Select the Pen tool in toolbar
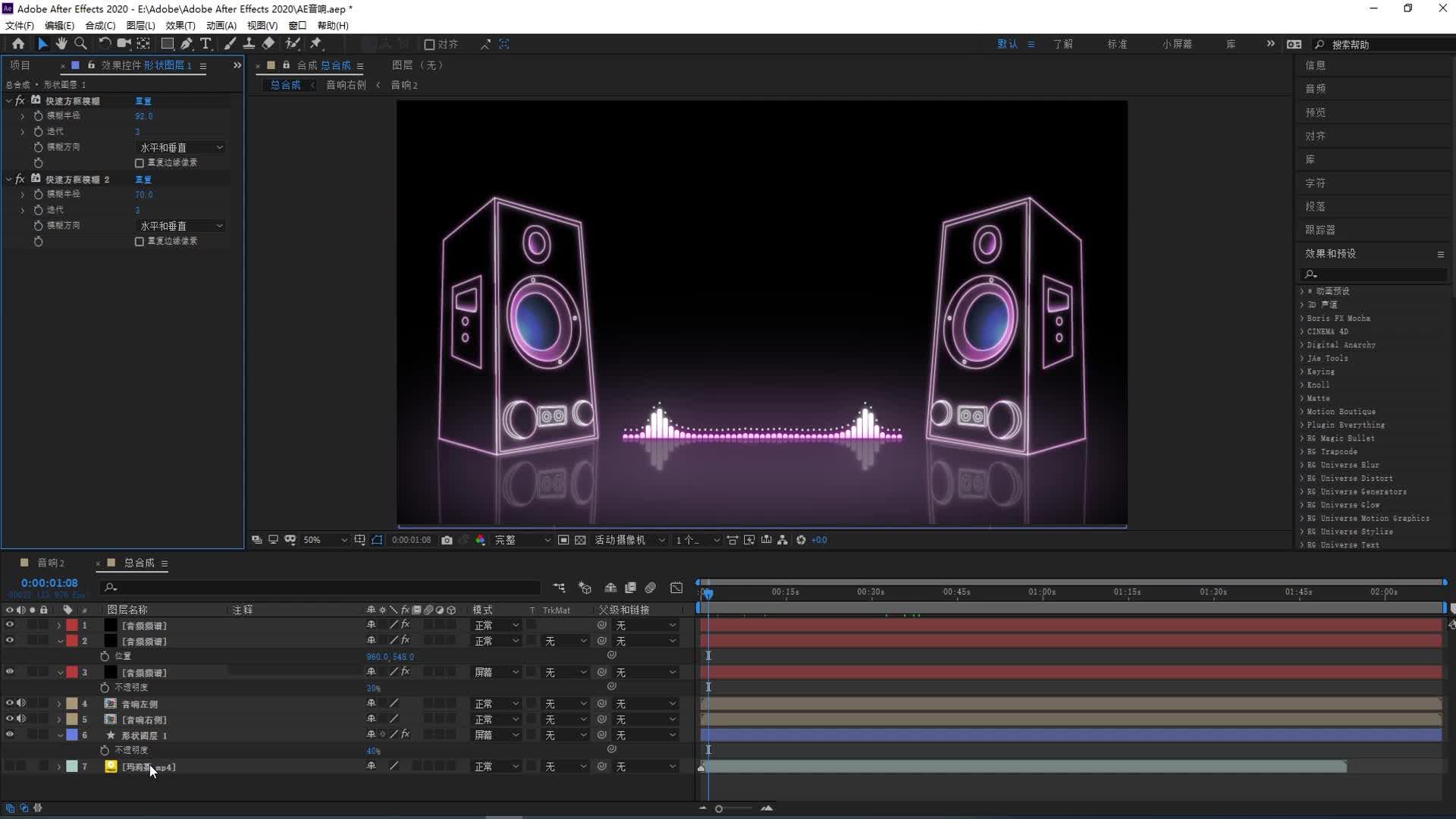Viewport: 1456px width, 819px height. [x=186, y=44]
